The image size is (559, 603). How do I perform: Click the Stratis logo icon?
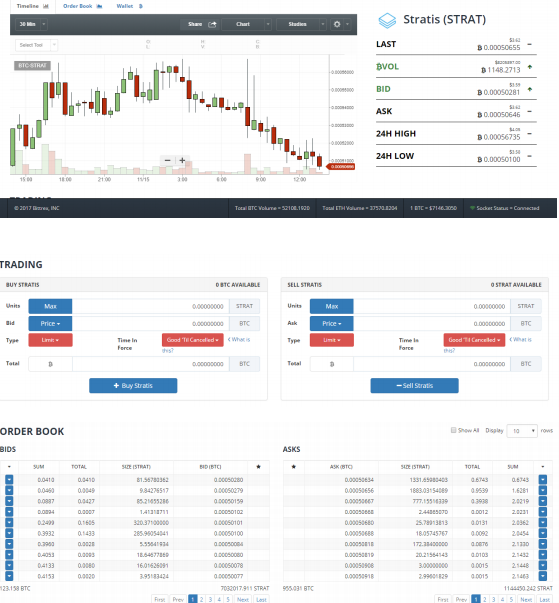point(387,20)
